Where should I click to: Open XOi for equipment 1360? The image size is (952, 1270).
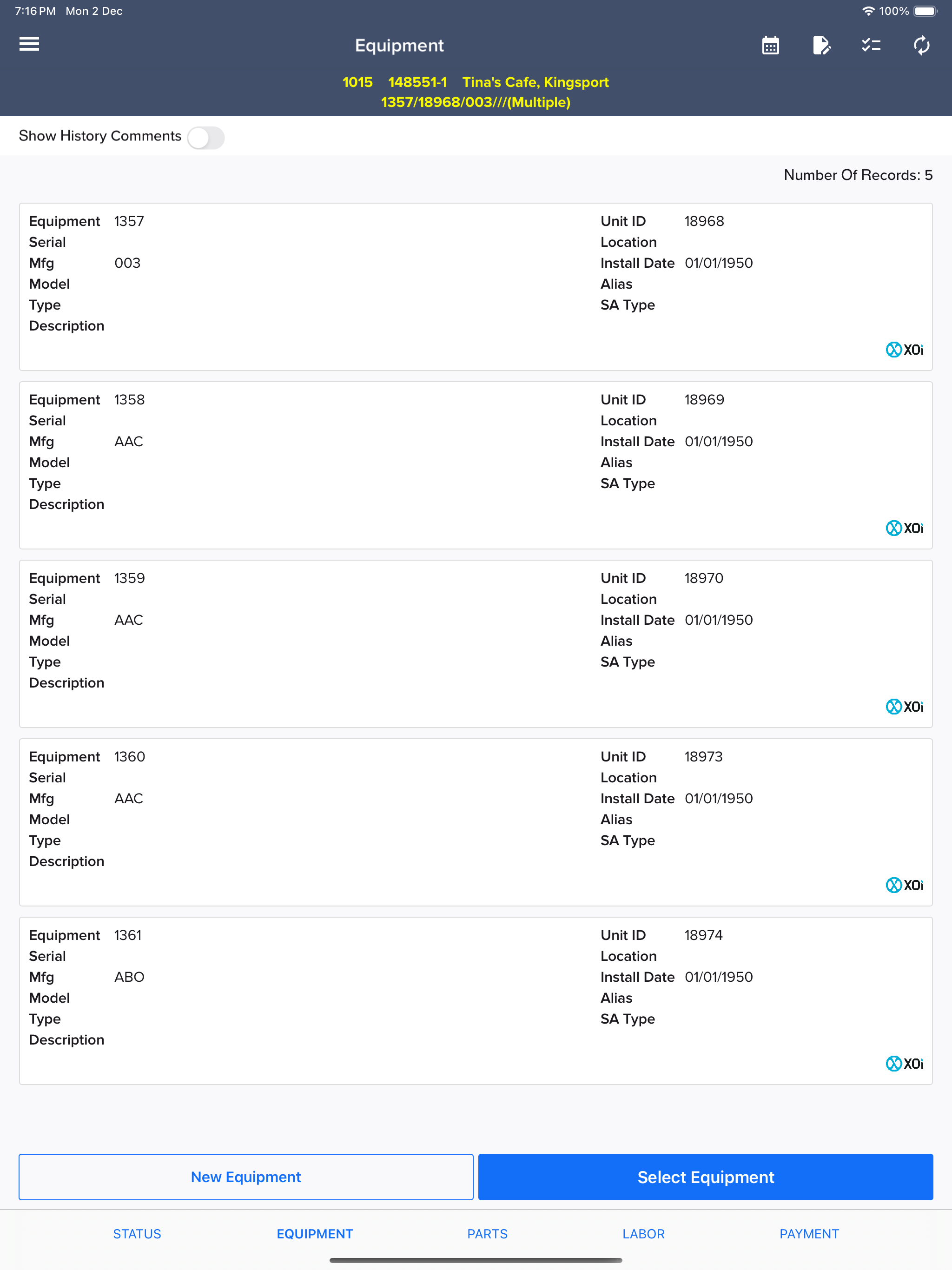tap(904, 885)
